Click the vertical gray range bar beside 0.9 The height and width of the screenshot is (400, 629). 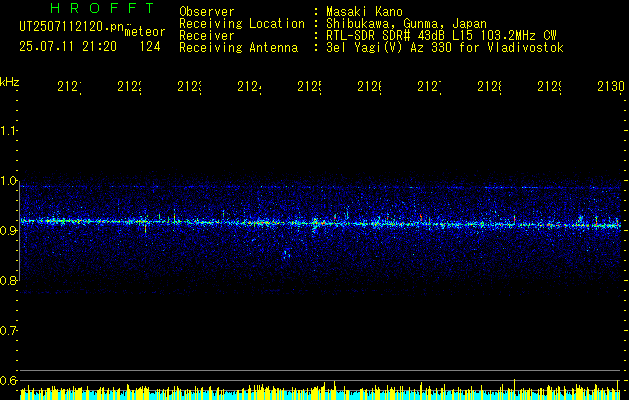[x=20, y=233]
